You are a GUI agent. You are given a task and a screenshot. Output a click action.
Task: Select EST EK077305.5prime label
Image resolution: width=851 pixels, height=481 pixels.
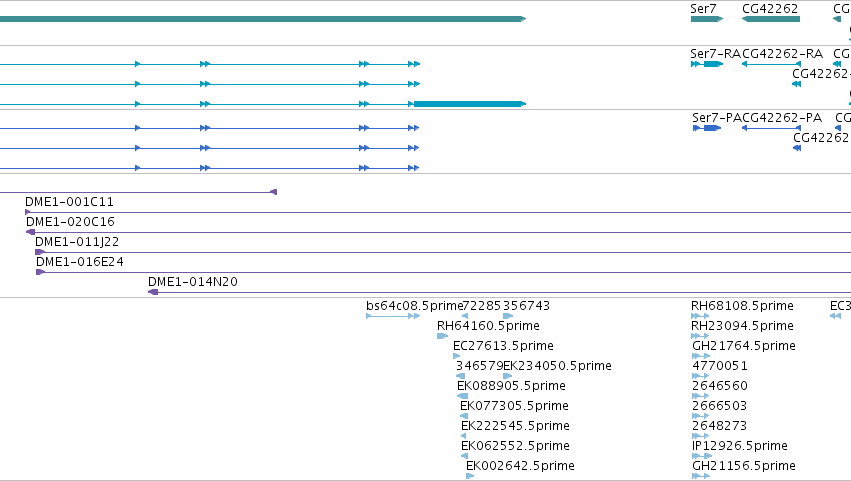[514, 407]
